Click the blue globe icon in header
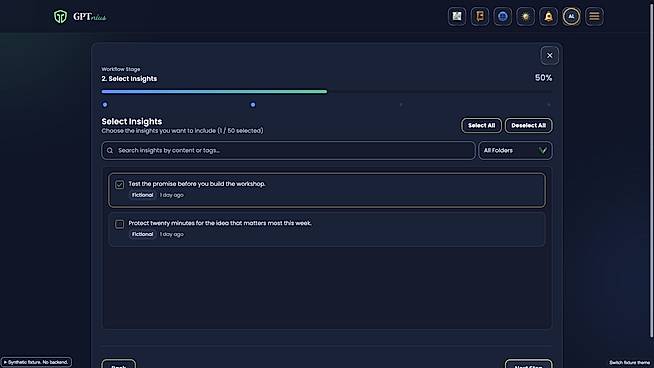The image size is (654, 368). pyautogui.click(x=503, y=17)
